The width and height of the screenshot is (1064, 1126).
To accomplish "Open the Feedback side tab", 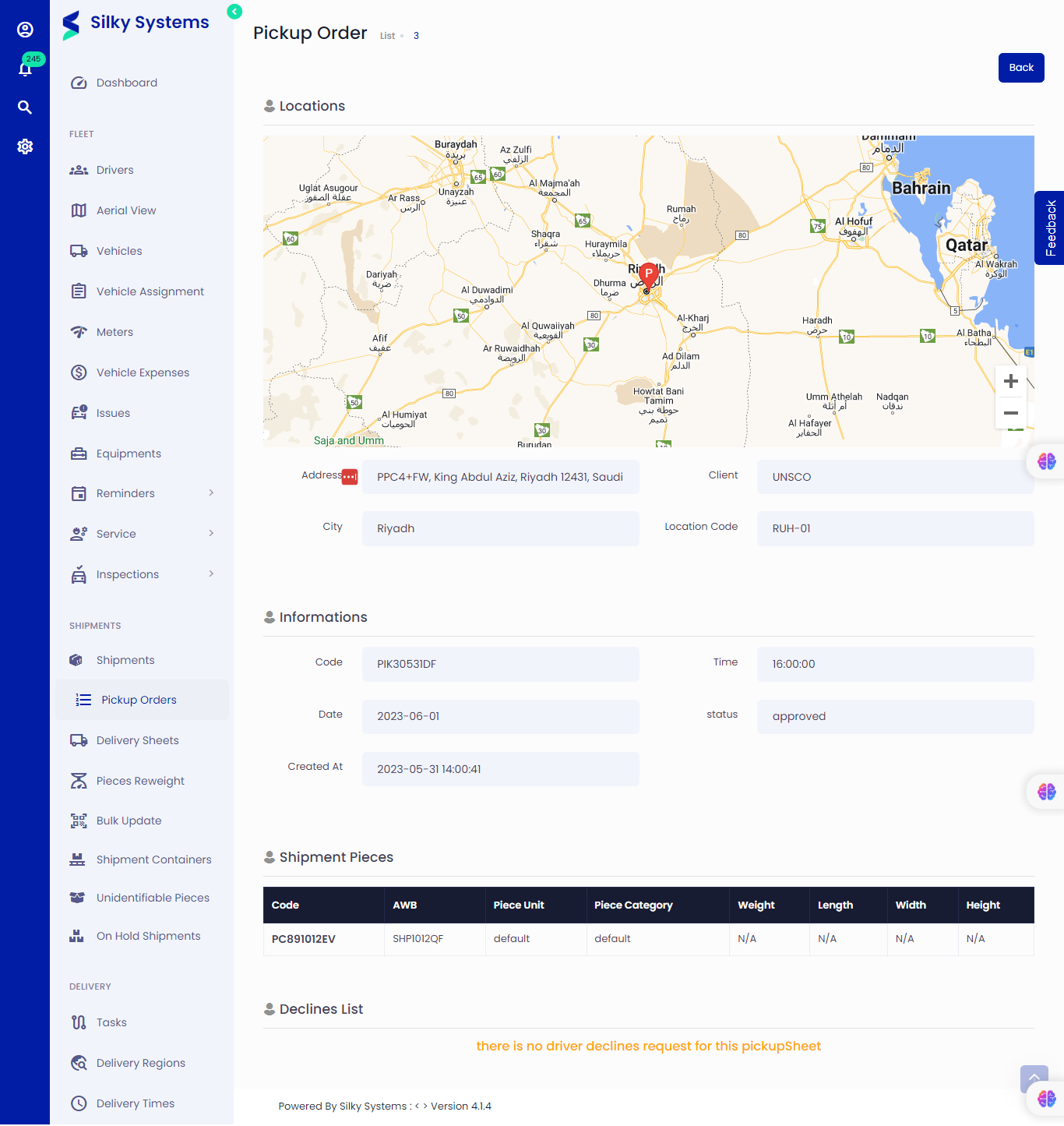I will click(x=1050, y=228).
